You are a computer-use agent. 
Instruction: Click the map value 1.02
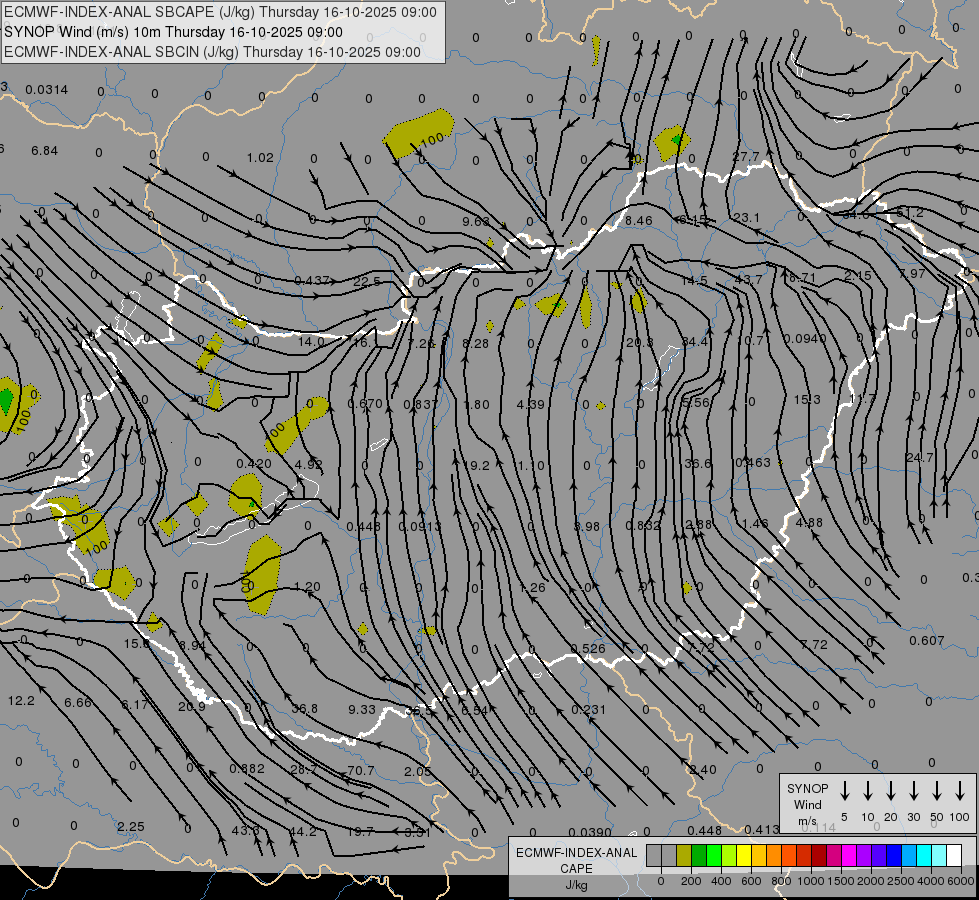pyautogui.click(x=260, y=157)
